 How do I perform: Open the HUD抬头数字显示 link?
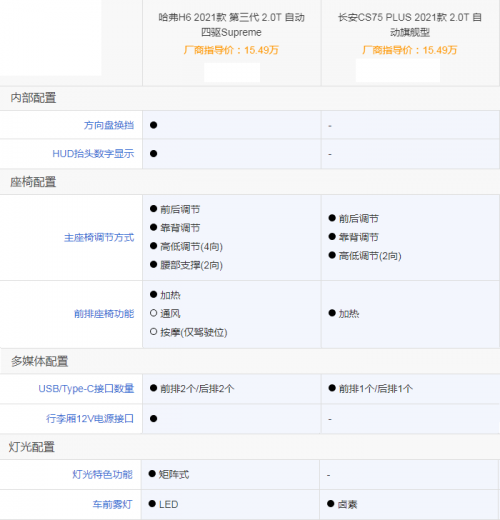coord(93,154)
